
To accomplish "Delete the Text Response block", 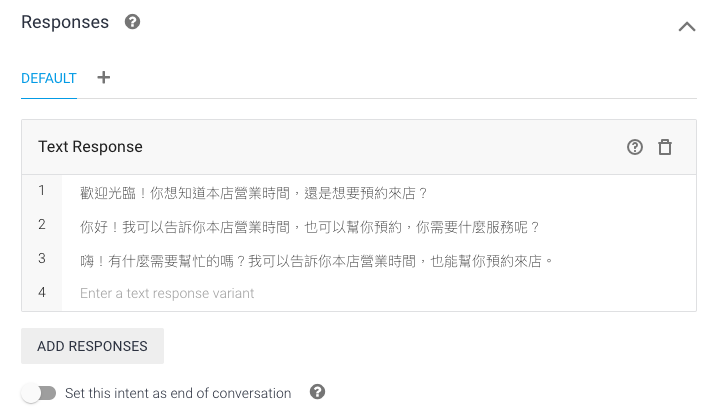I will (665, 147).
